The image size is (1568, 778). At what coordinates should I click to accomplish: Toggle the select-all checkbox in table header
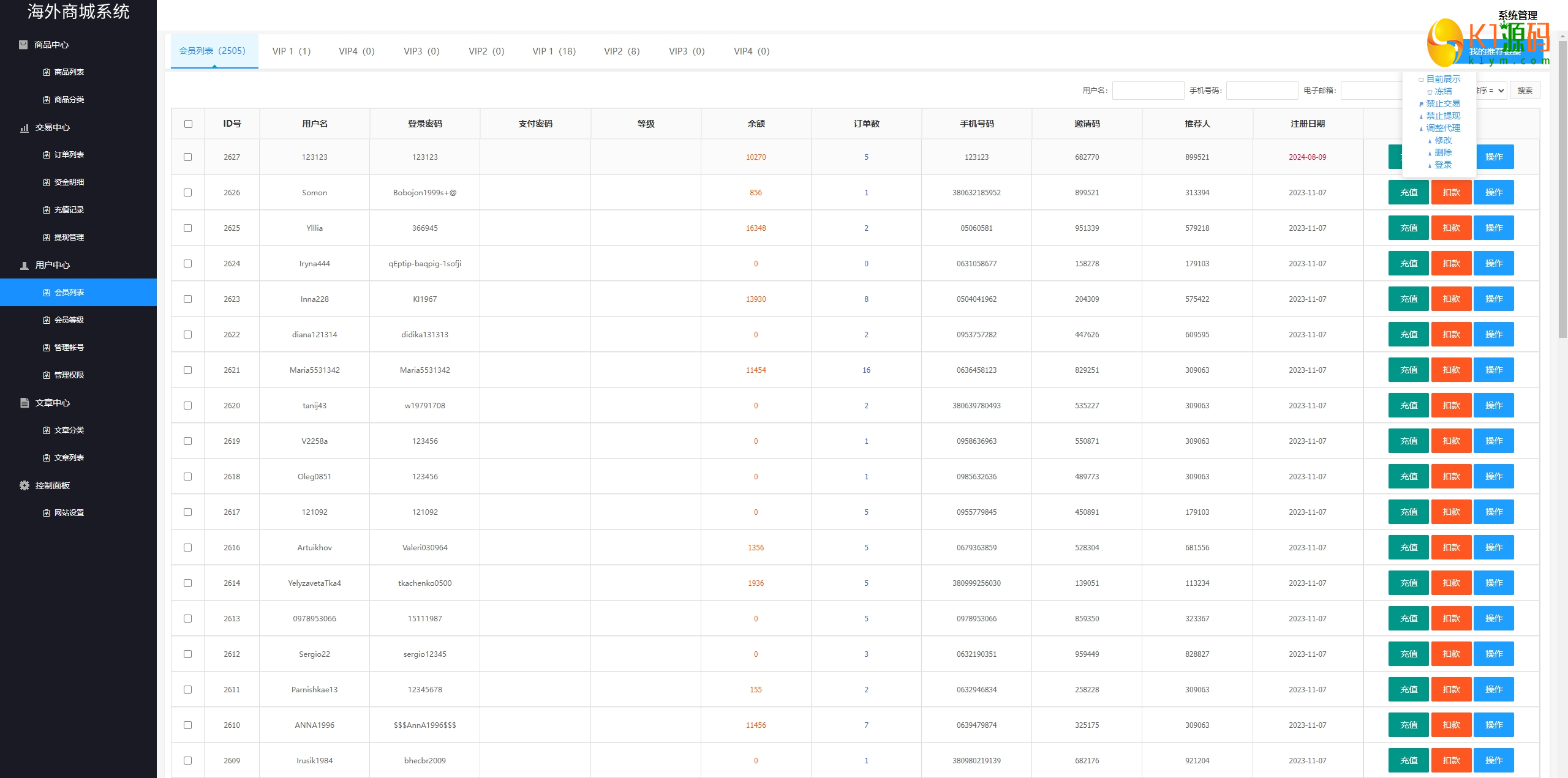coord(188,124)
